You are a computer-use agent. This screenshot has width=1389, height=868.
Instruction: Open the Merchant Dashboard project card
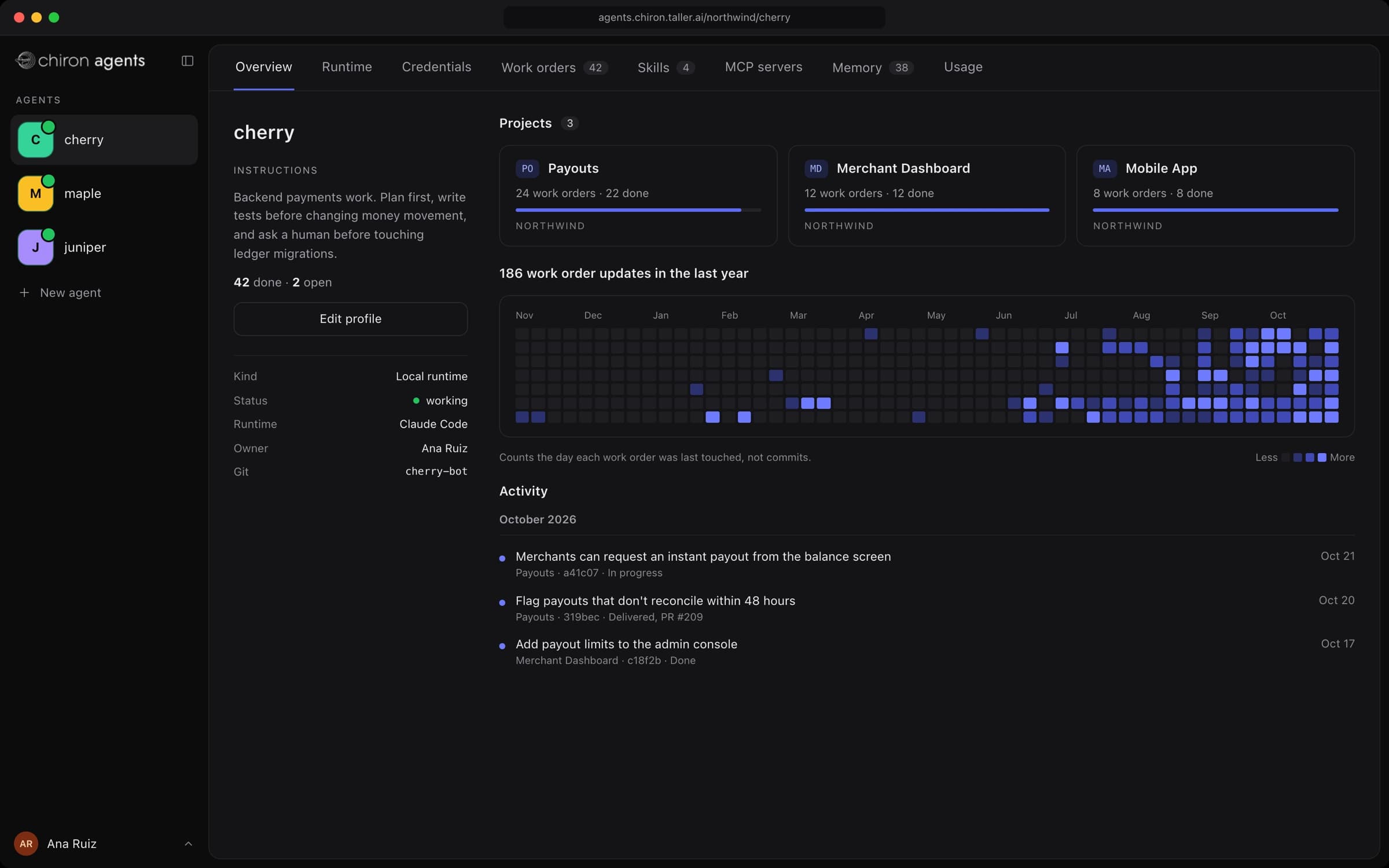(927, 196)
